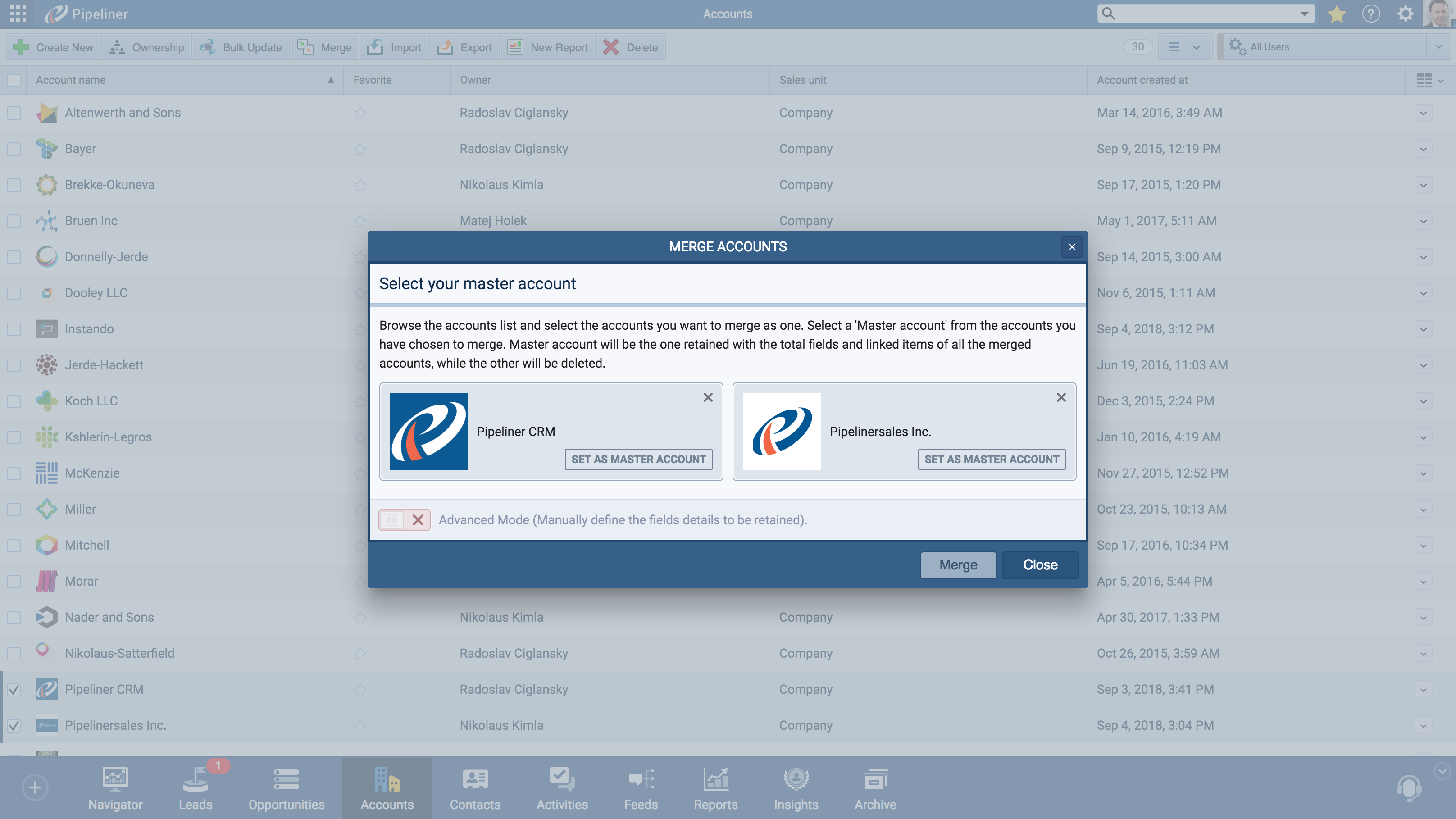Enable Advanced Mode for merging
1456x819 pixels.
(404, 519)
